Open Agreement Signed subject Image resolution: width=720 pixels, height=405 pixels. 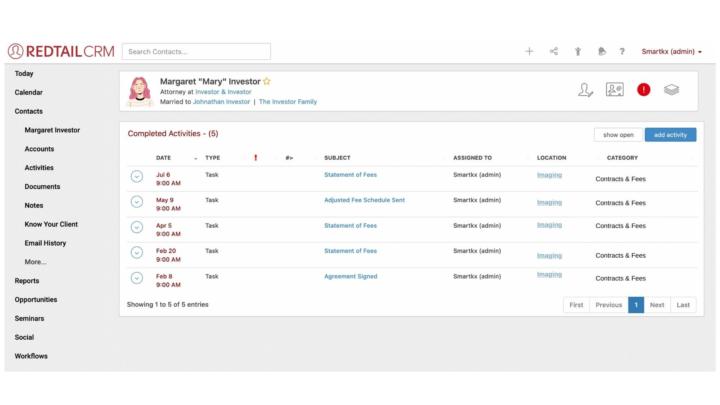[351, 276]
